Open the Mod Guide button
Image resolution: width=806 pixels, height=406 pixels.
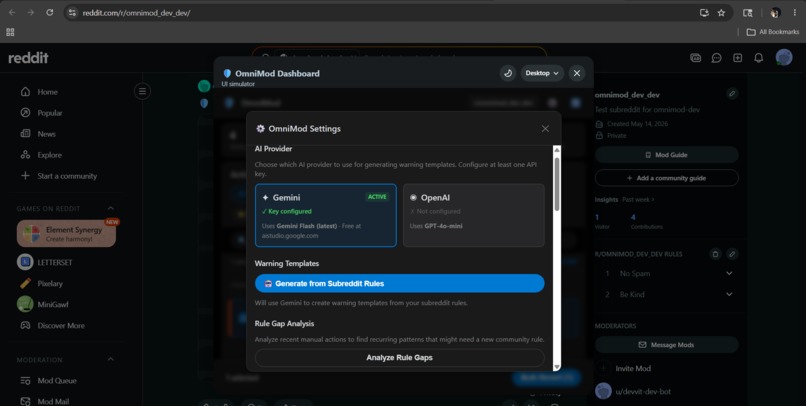(x=667, y=155)
